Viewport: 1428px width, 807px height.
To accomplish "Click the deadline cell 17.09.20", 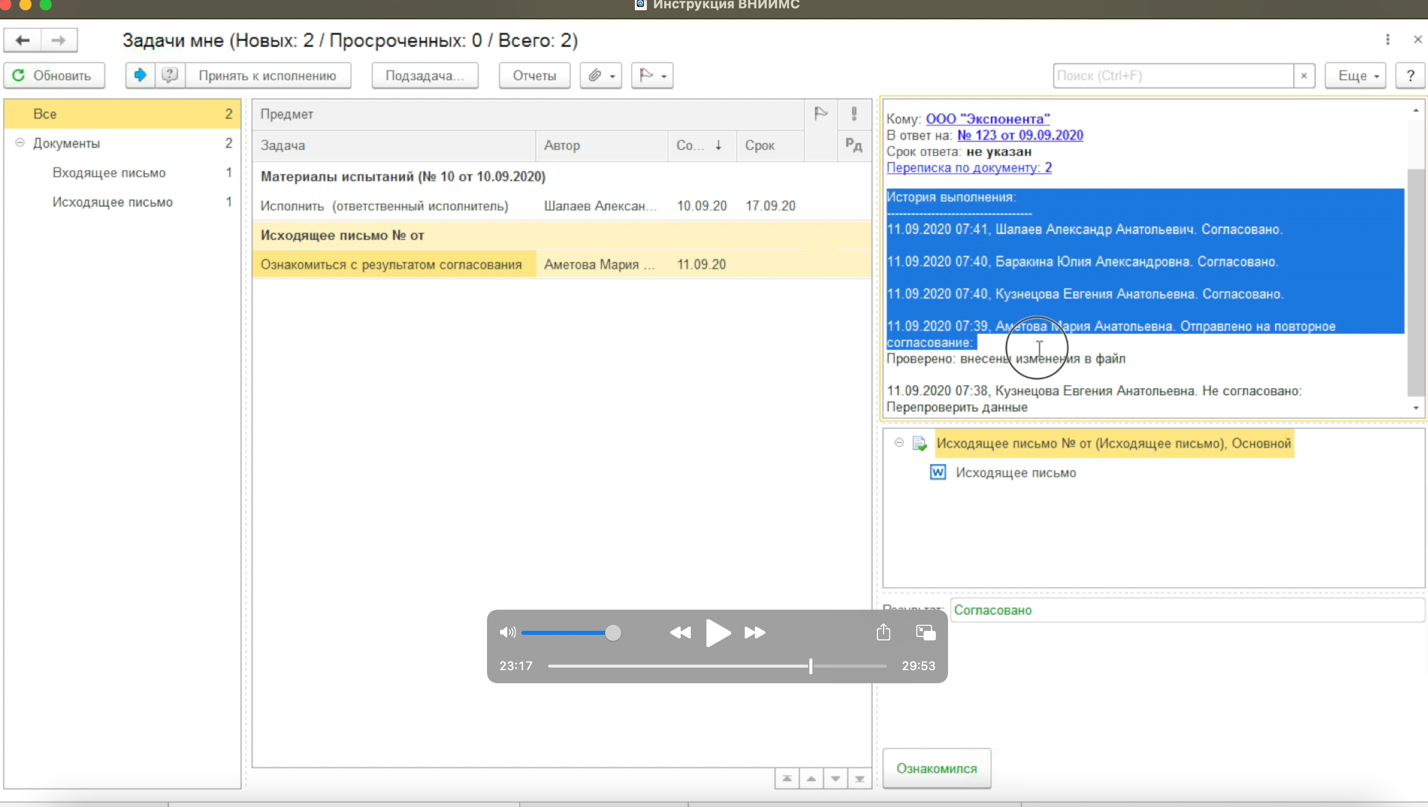I will pyautogui.click(x=770, y=206).
